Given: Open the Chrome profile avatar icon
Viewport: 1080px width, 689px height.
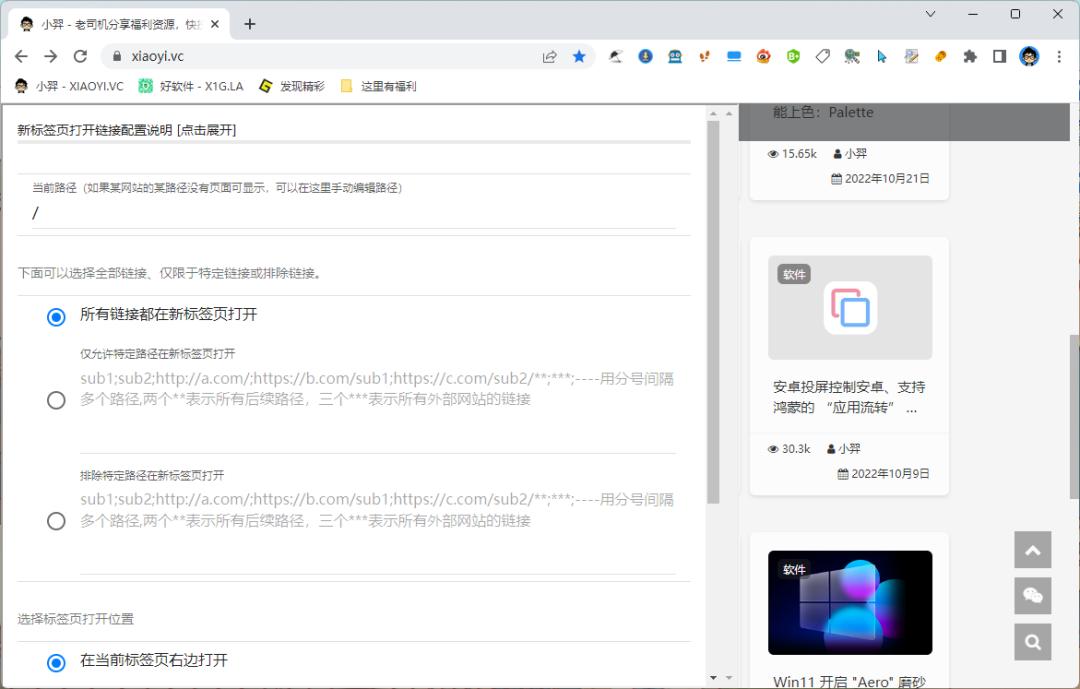Looking at the screenshot, I should 1029,57.
